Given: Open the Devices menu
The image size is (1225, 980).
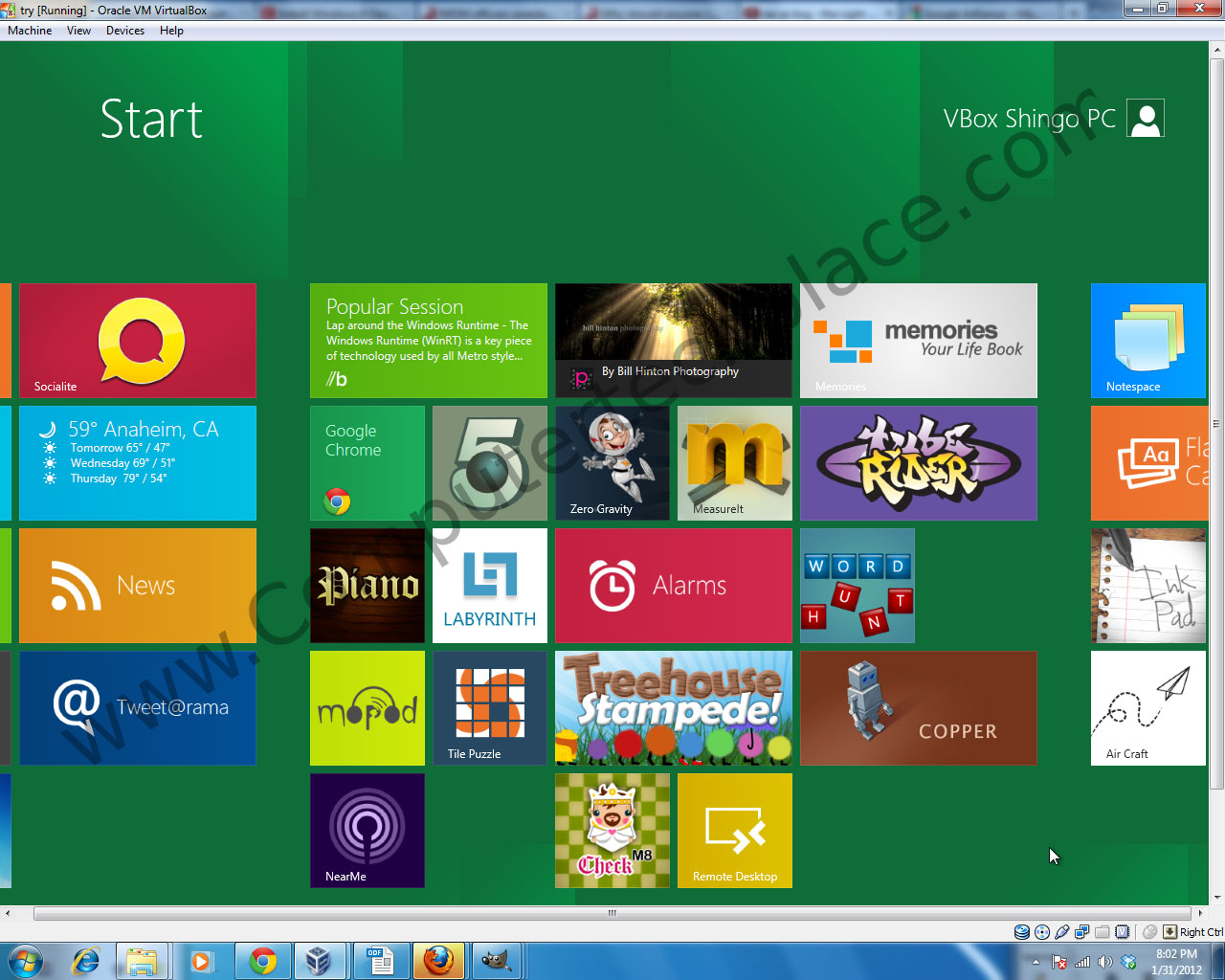Looking at the screenshot, I should (x=125, y=31).
